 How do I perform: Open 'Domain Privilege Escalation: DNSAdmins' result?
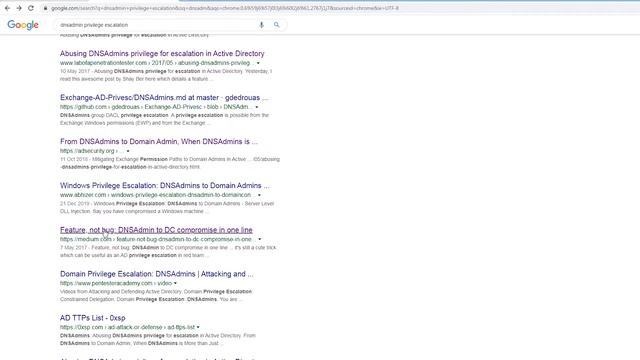(156, 274)
